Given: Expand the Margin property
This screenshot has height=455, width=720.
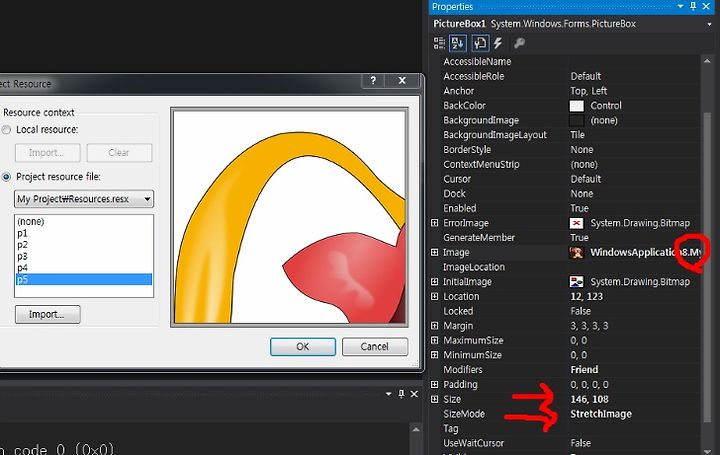Looking at the screenshot, I should click(434, 326).
